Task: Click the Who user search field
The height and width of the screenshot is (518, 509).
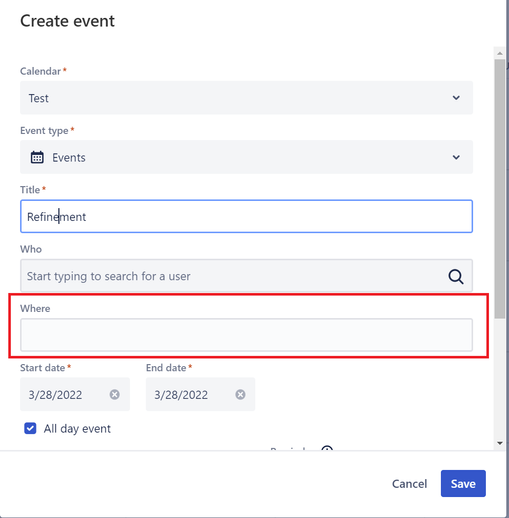Action: pyautogui.click(x=246, y=276)
